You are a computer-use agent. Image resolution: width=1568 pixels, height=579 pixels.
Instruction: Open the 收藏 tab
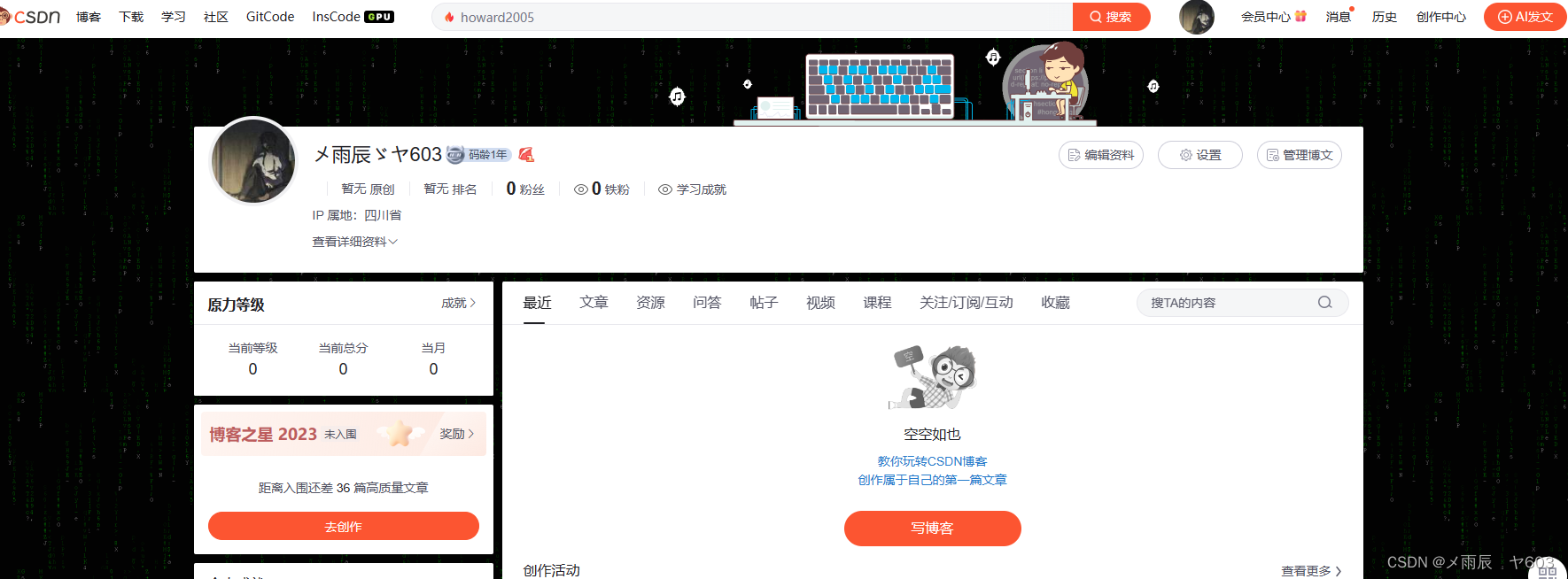tap(1055, 303)
